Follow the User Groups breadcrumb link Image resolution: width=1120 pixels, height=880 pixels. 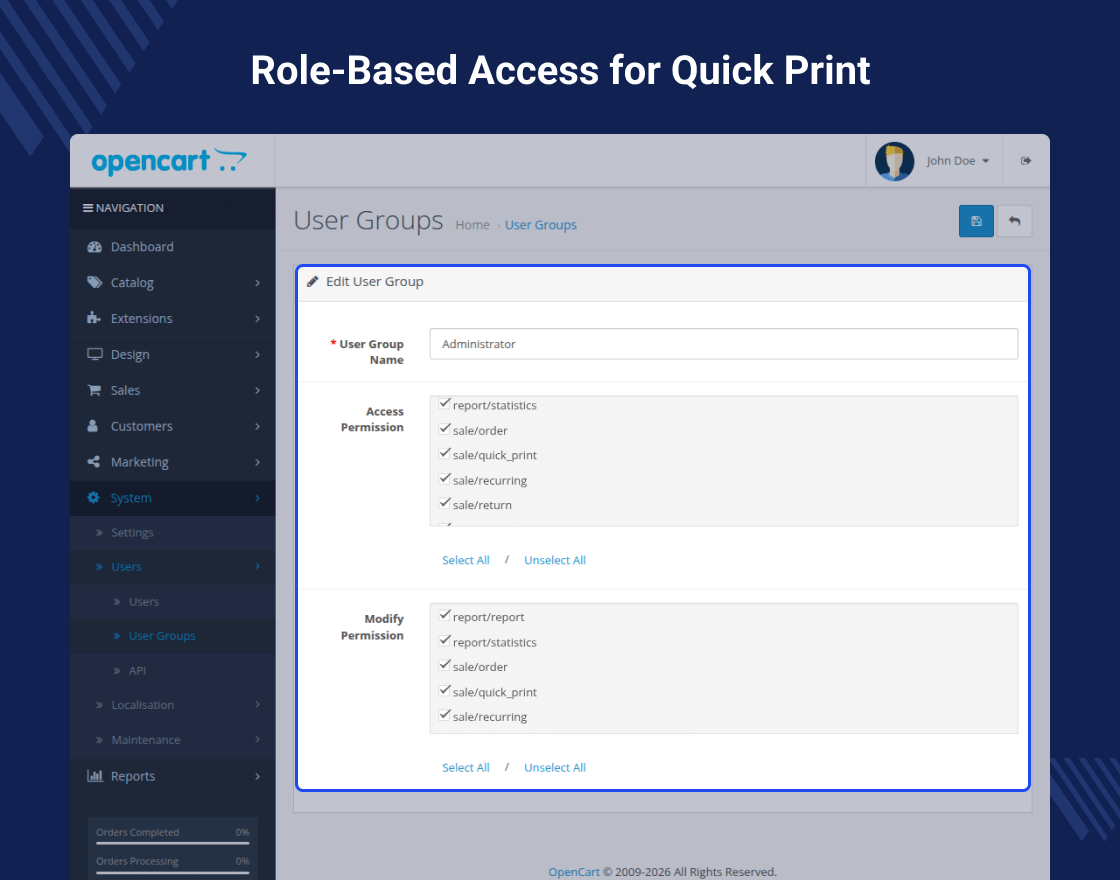tap(541, 225)
